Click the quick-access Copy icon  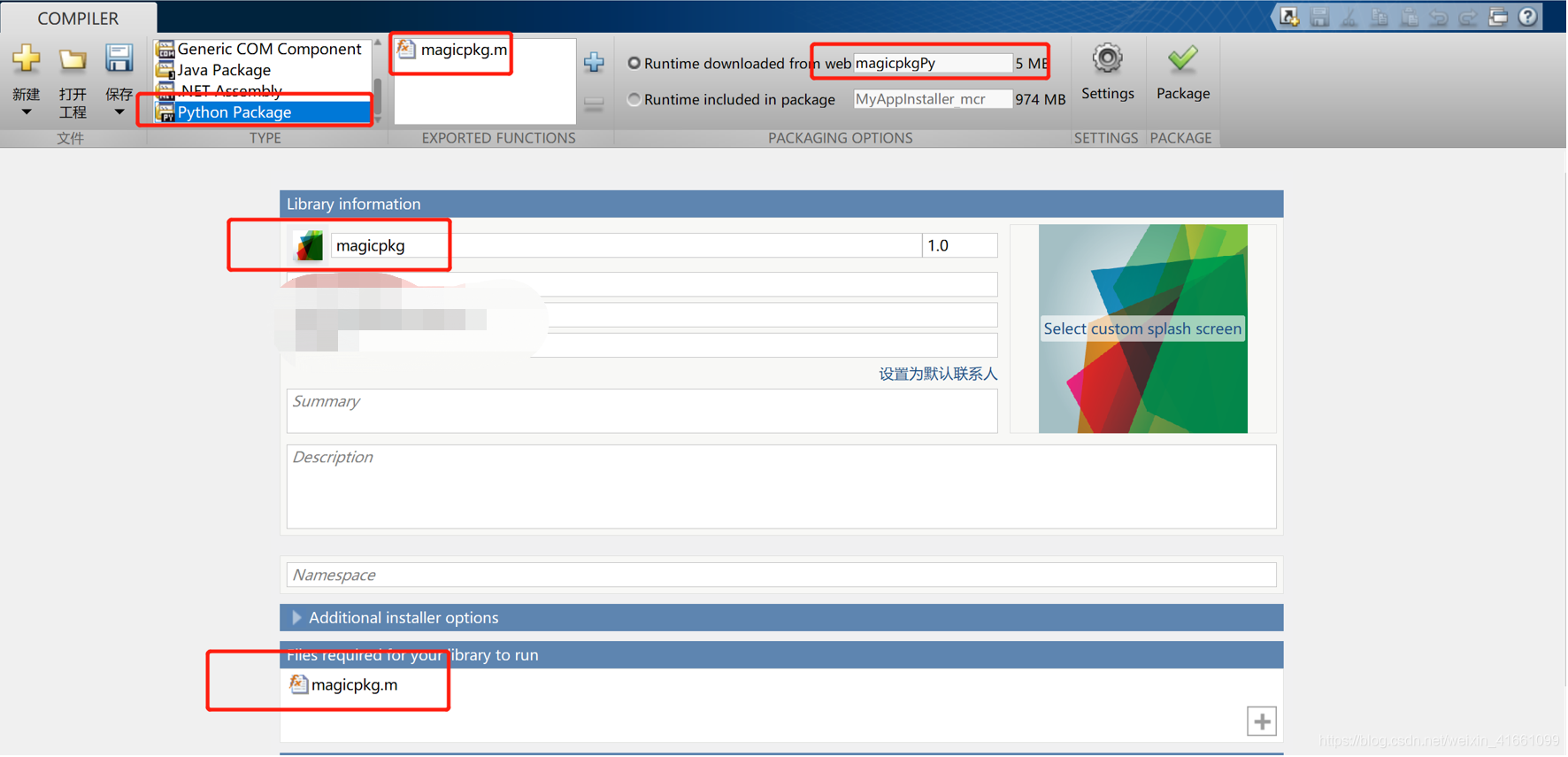tap(1380, 17)
